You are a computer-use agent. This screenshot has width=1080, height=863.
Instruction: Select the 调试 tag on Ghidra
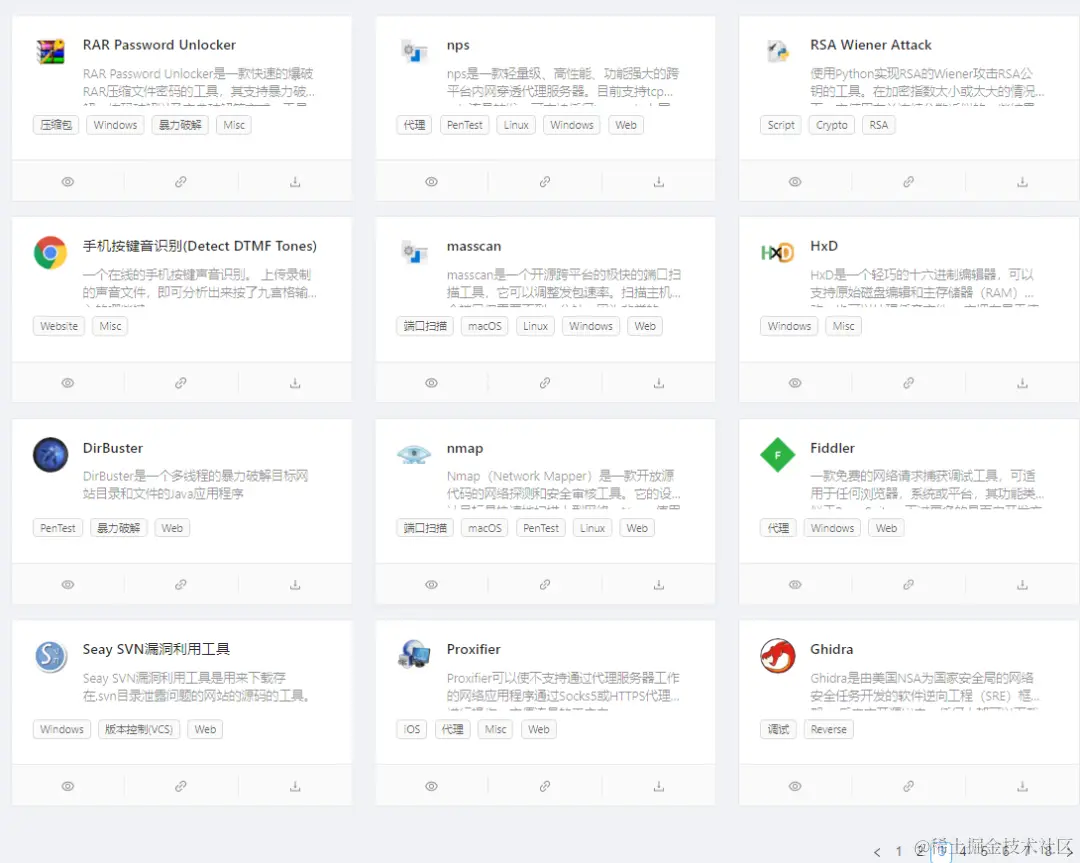[x=778, y=729]
